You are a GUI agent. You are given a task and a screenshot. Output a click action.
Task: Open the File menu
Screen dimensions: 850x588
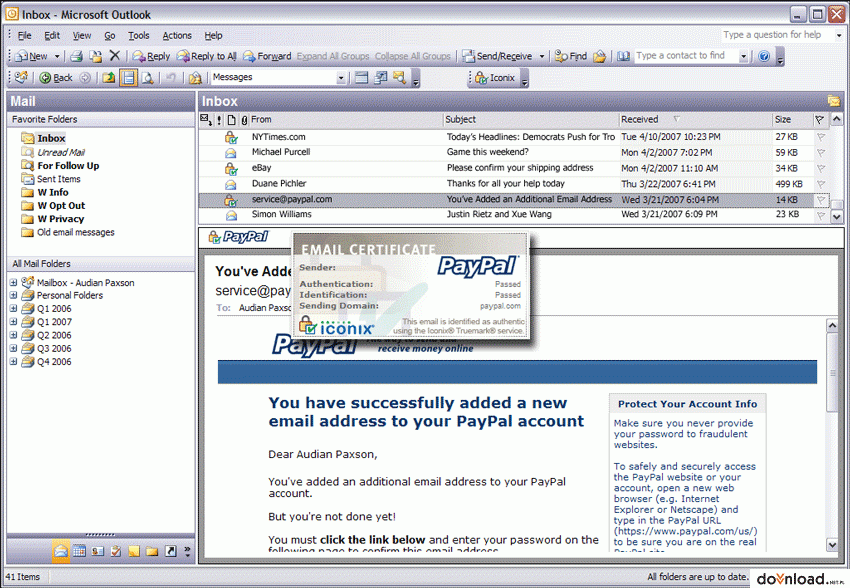click(24, 36)
